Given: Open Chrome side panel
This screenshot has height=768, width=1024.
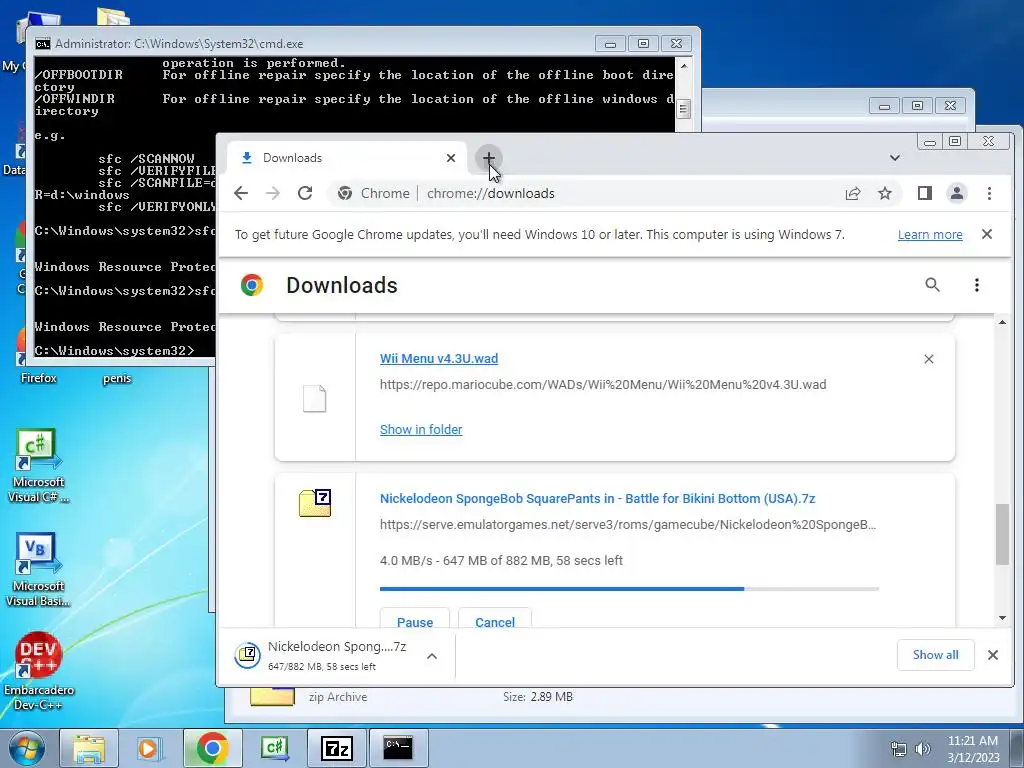Looking at the screenshot, I should [925, 193].
